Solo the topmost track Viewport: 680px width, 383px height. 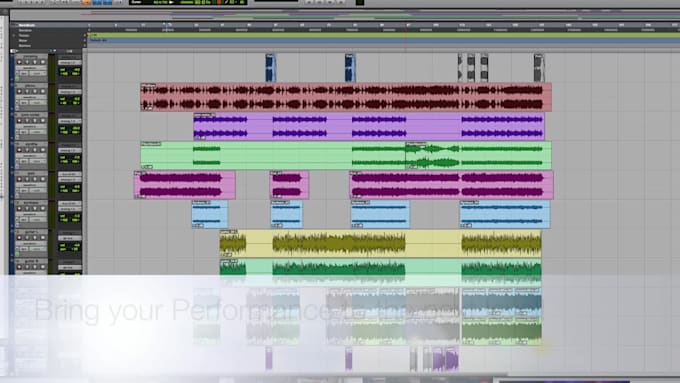coord(35,62)
